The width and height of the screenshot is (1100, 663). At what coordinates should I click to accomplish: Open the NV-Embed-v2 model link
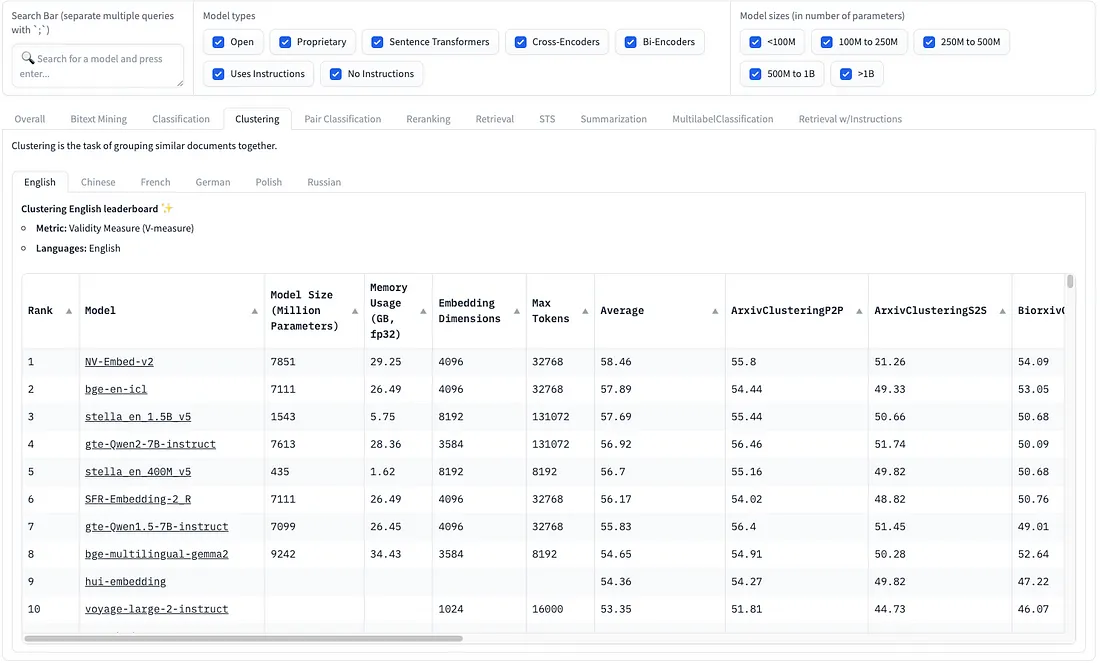[119, 362]
